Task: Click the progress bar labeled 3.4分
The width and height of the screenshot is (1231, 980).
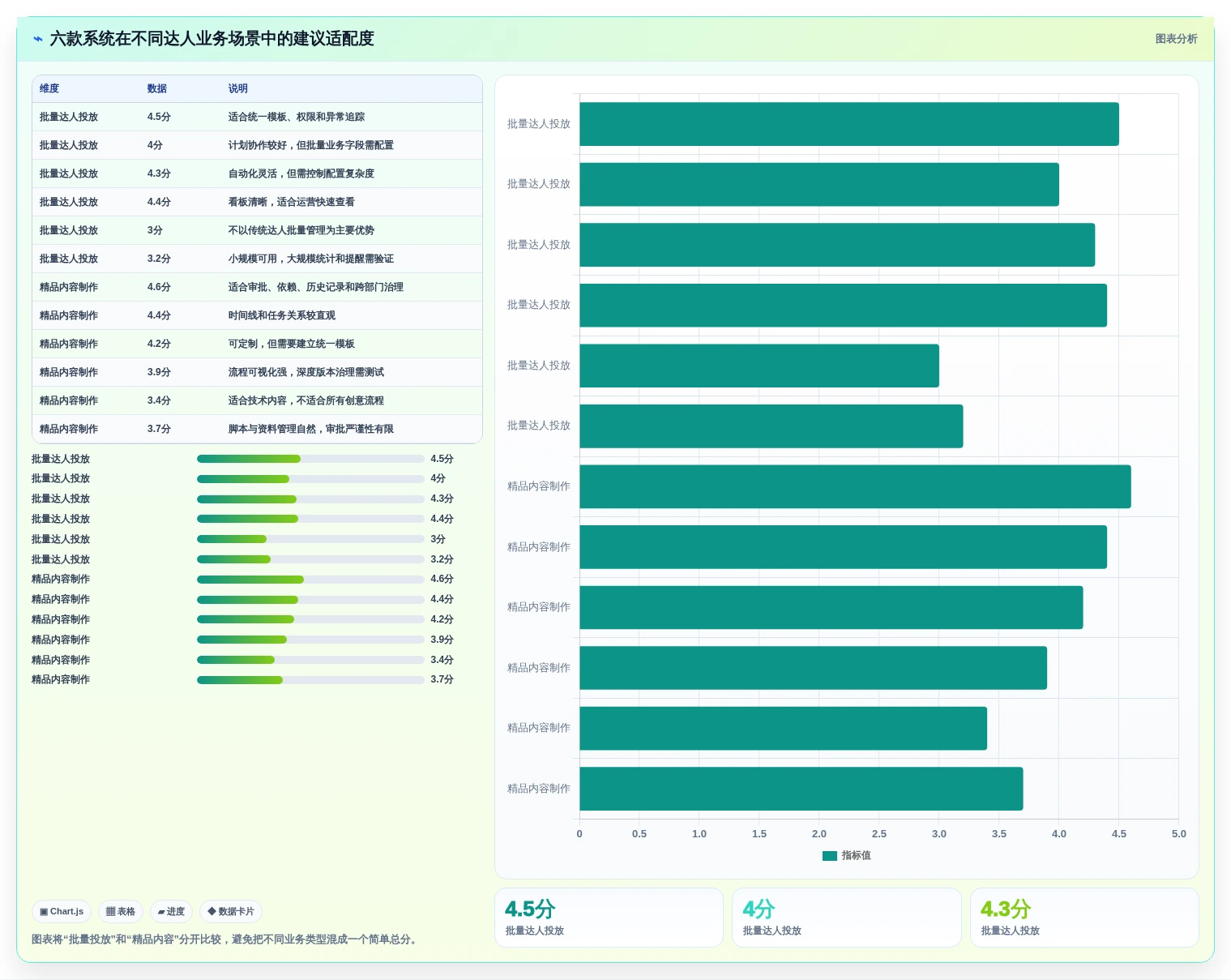Action: click(310, 660)
